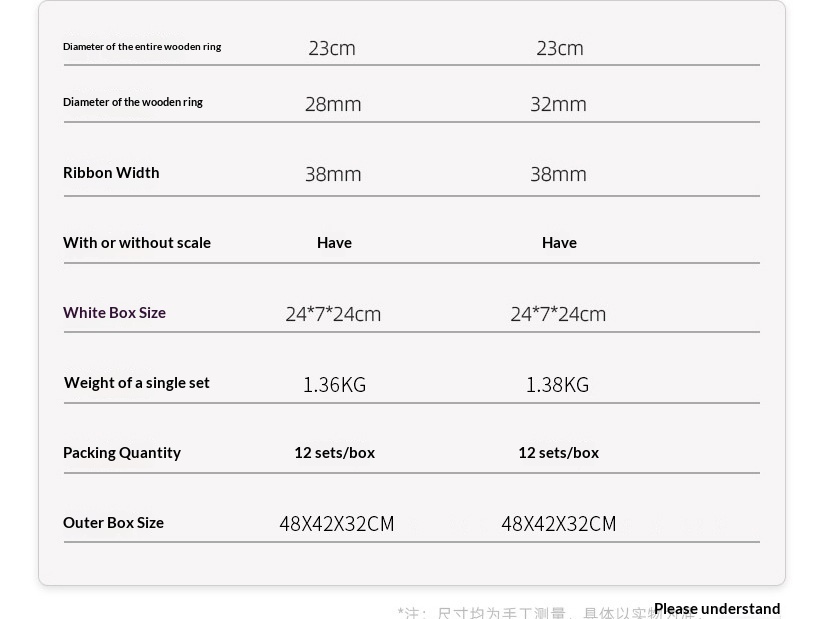Click the 'Ribbon Width' row label

pos(111,173)
